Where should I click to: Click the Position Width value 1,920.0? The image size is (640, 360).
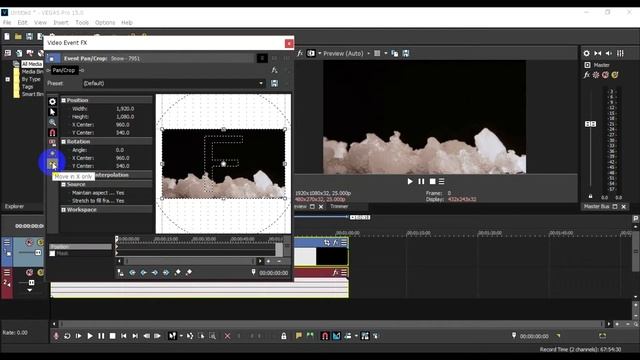click(x=125, y=109)
